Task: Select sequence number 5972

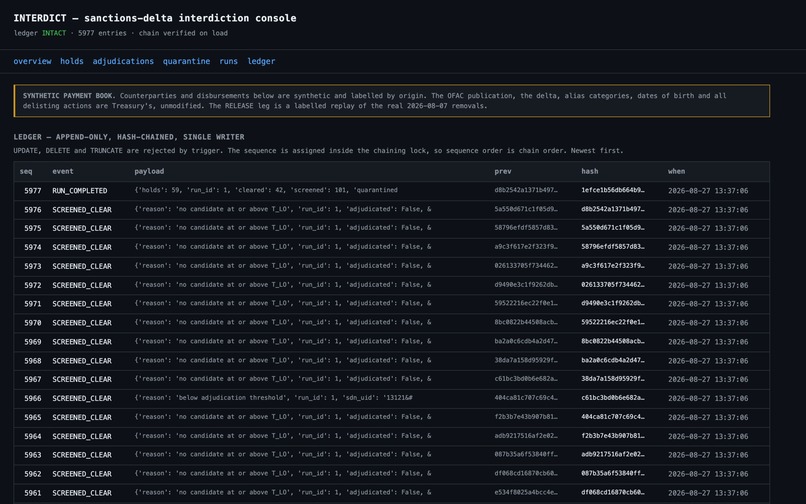Action: tap(32, 285)
